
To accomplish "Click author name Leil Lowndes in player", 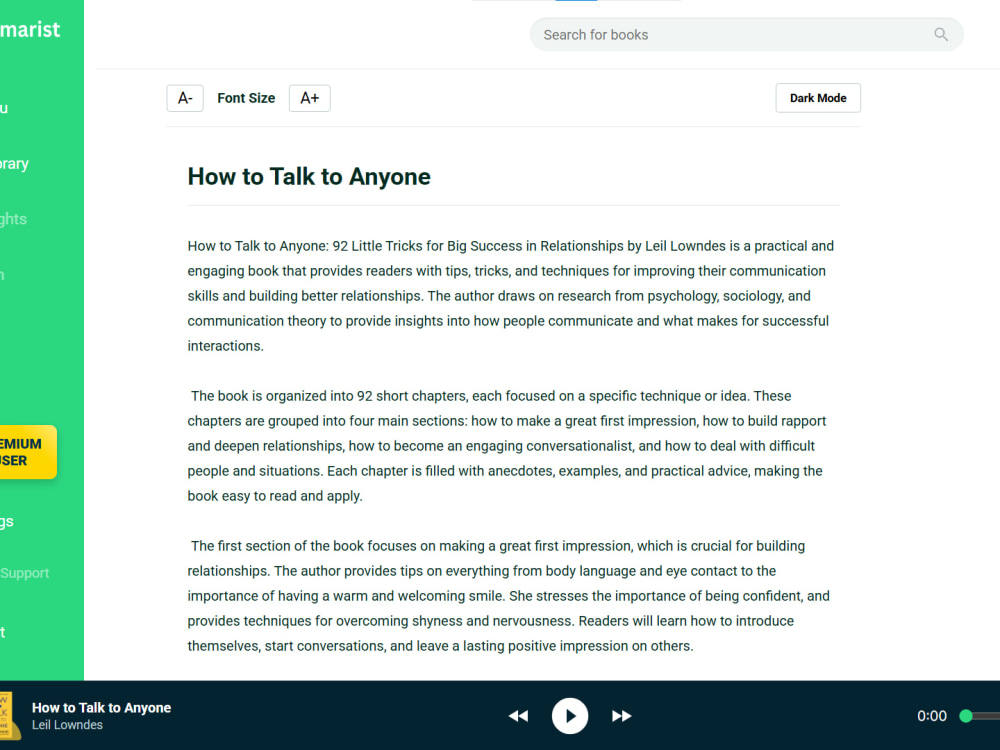I will coord(67,725).
